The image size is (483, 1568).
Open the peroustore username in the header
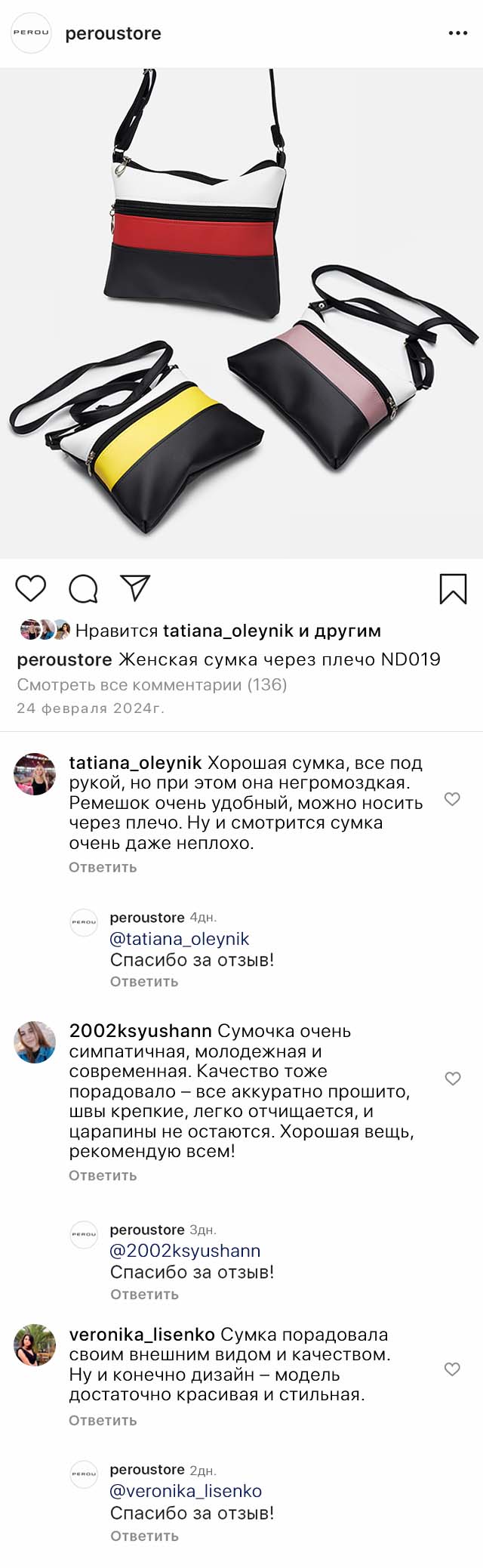pyautogui.click(x=113, y=33)
